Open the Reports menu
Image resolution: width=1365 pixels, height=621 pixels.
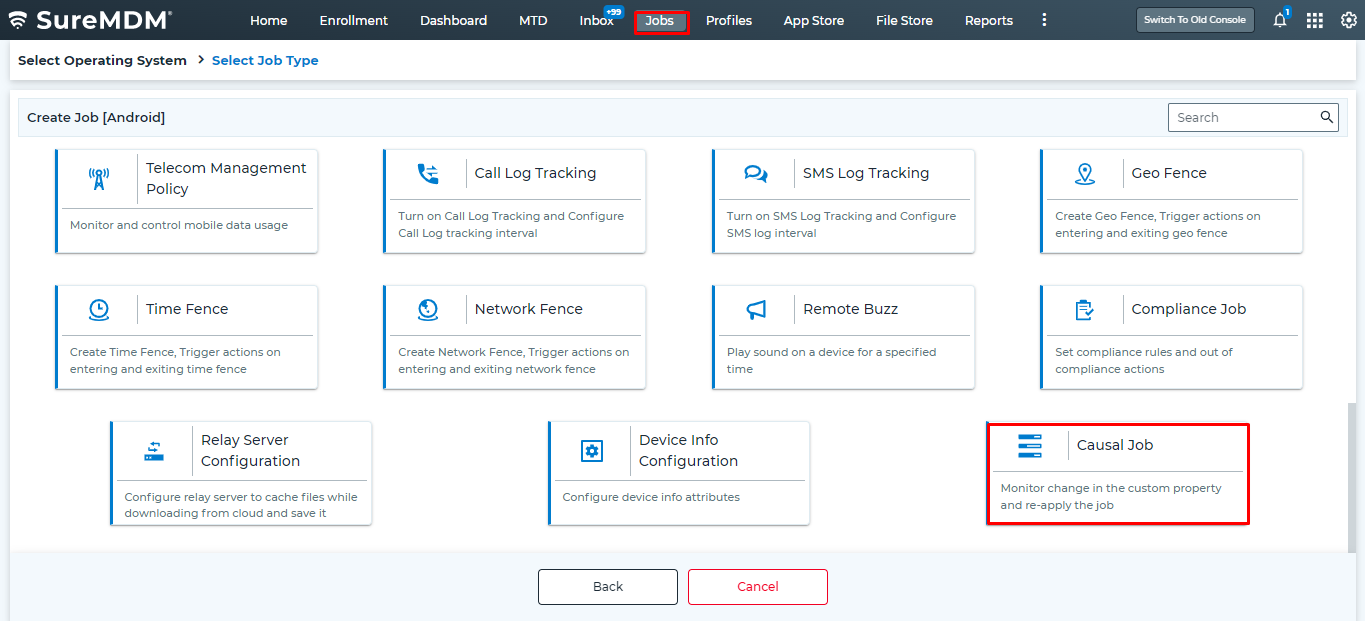click(988, 20)
